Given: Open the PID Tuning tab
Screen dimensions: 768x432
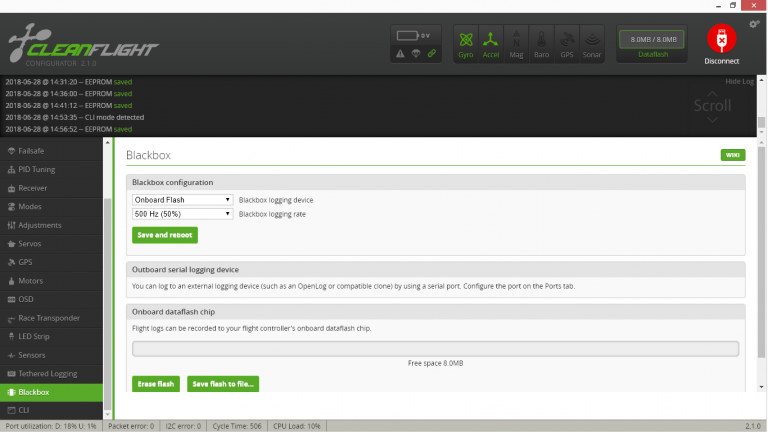Looking at the screenshot, I should (37, 170).
